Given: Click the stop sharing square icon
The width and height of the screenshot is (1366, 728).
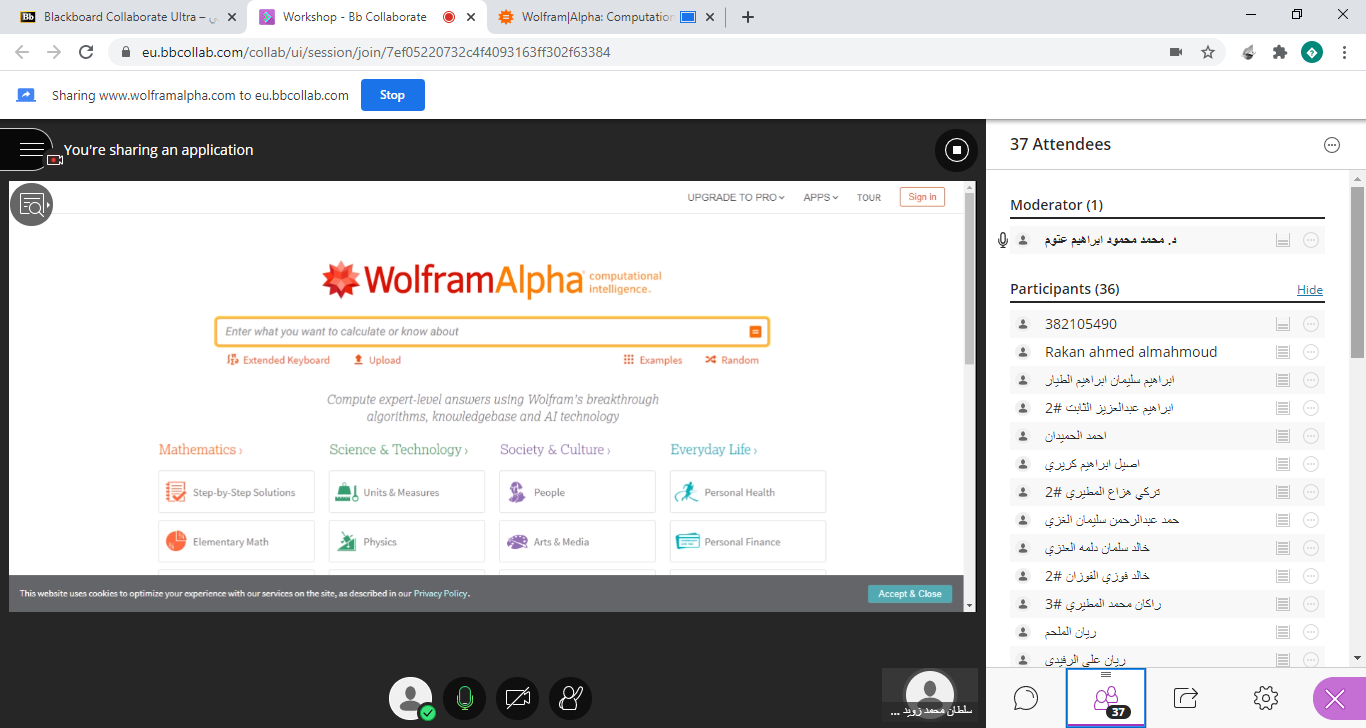Looking at the screenshot, I should pos(956,150).
